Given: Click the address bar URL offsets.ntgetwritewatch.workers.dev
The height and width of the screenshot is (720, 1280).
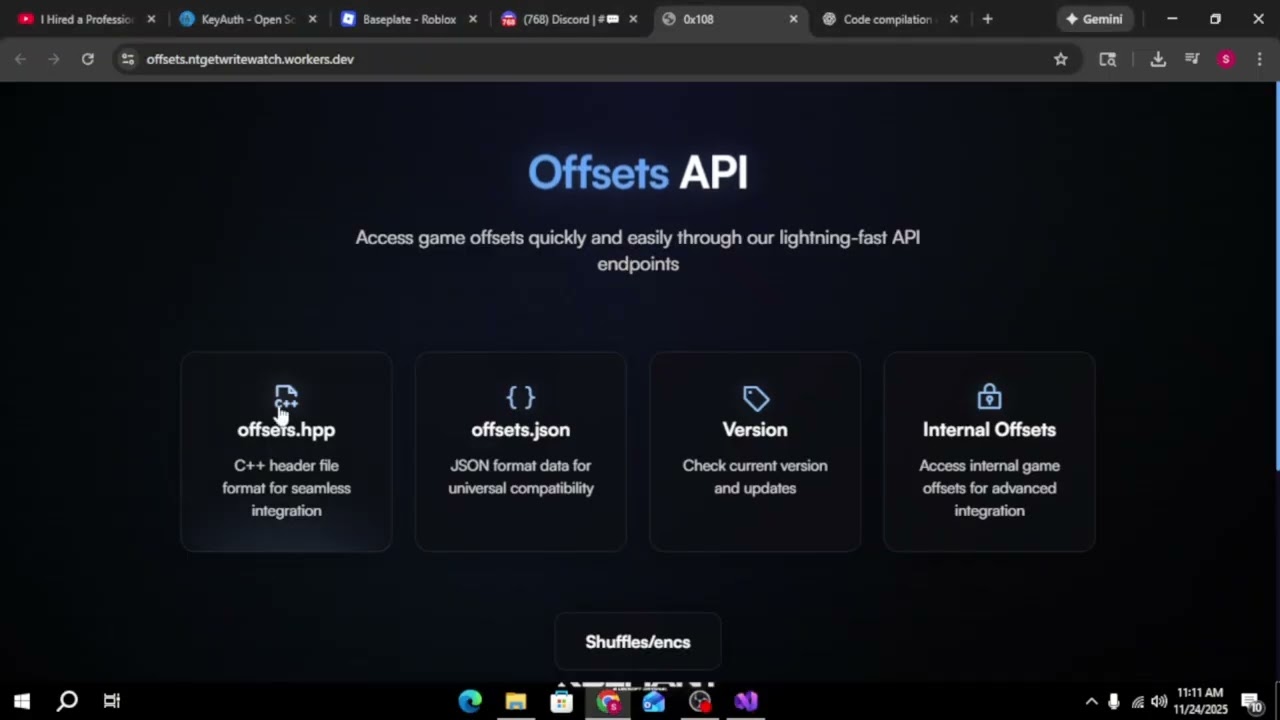Looking at the screenshot, I should click(x=250, y=59).
